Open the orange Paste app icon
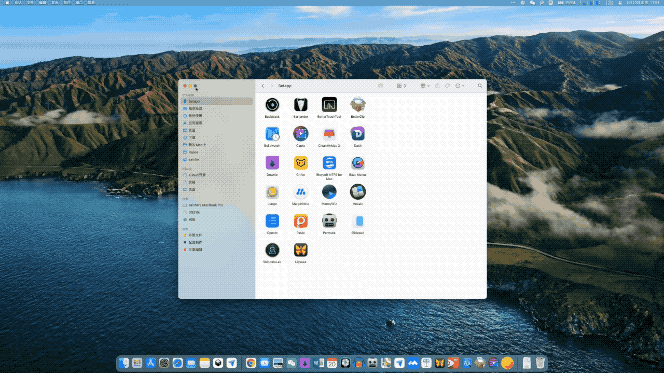The image size is (664, 373). (301, 221)
